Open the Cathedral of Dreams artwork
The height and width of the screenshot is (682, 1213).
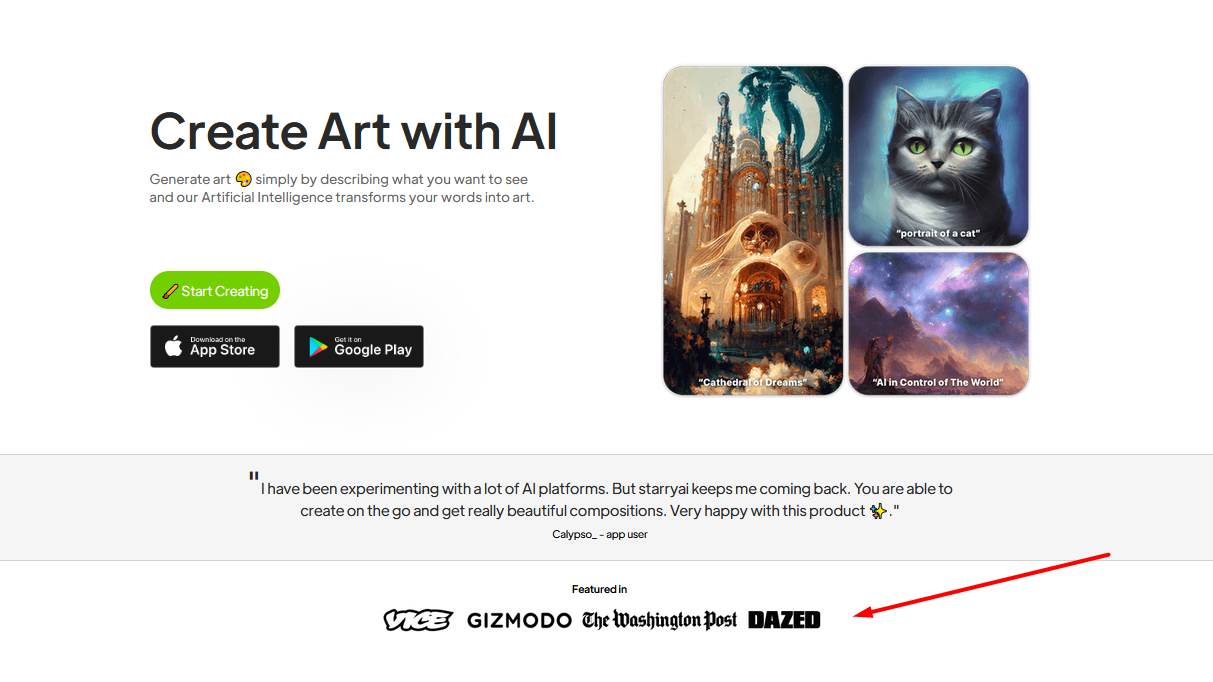point(753,231)
